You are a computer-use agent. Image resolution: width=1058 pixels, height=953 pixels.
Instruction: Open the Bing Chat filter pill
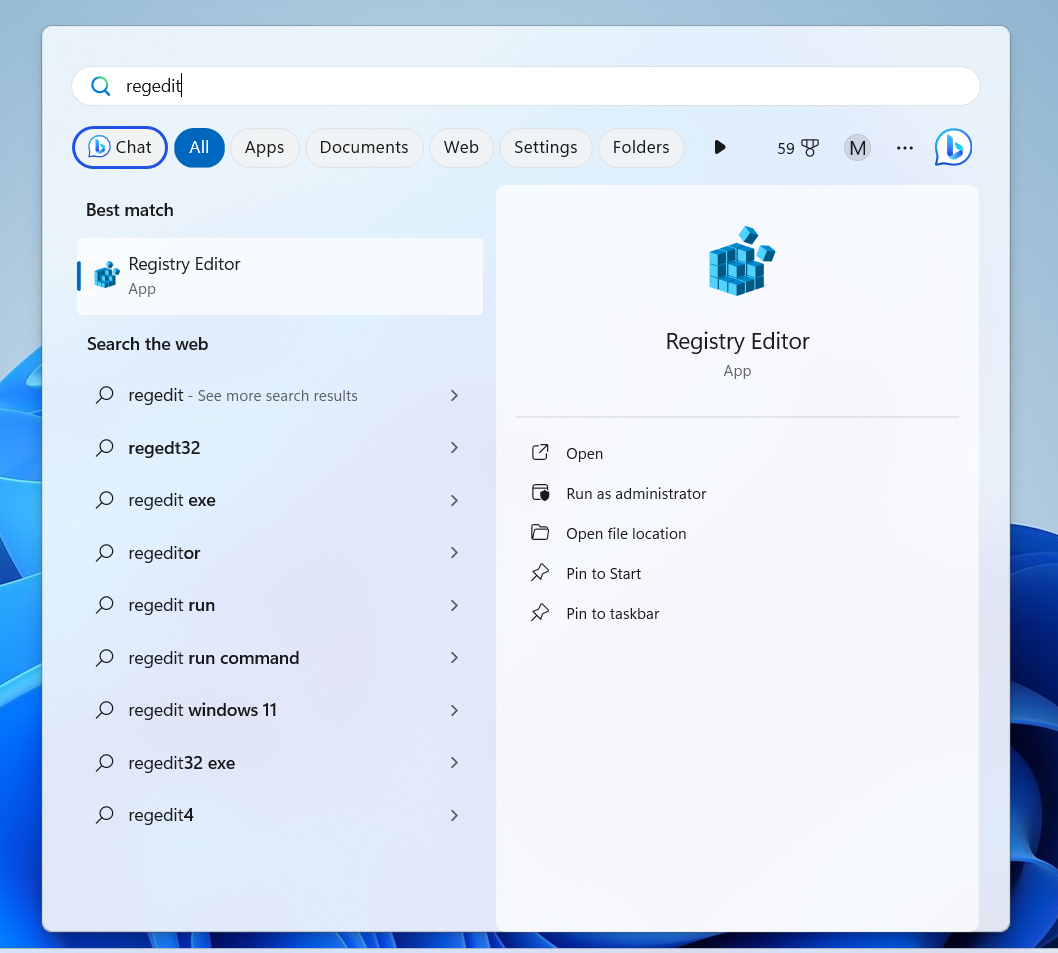pyautogui.click(x=120, y=147)
